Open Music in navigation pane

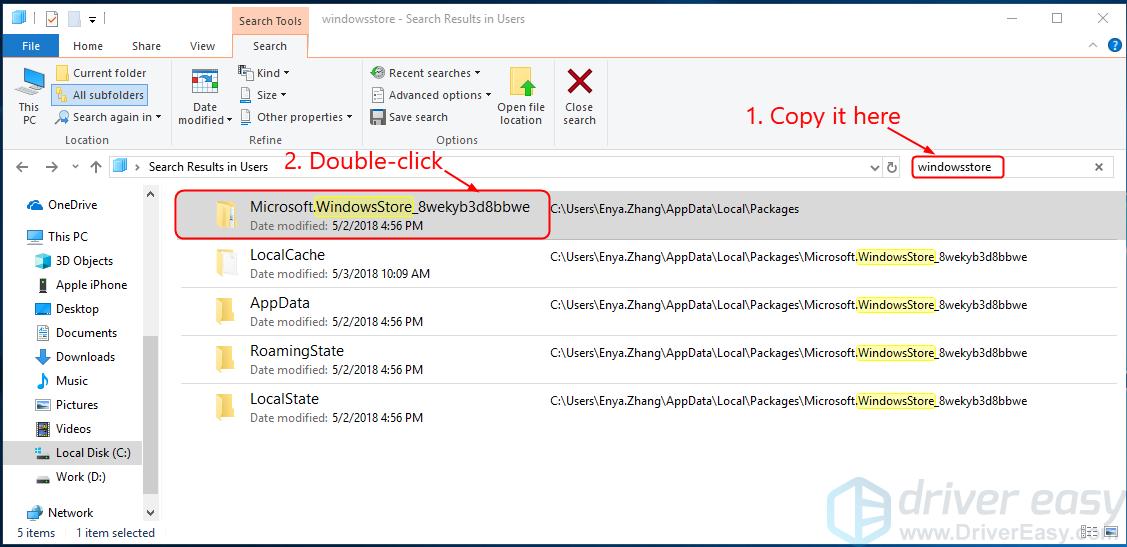pyautogui.click(x=62, y=380)
